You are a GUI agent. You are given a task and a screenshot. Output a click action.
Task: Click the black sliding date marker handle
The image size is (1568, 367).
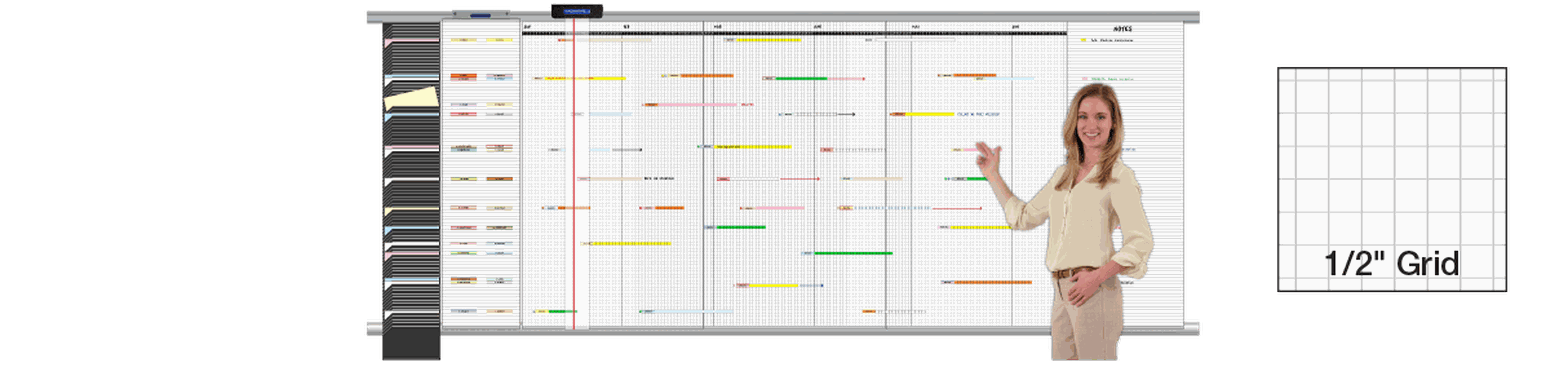(577, 11)
